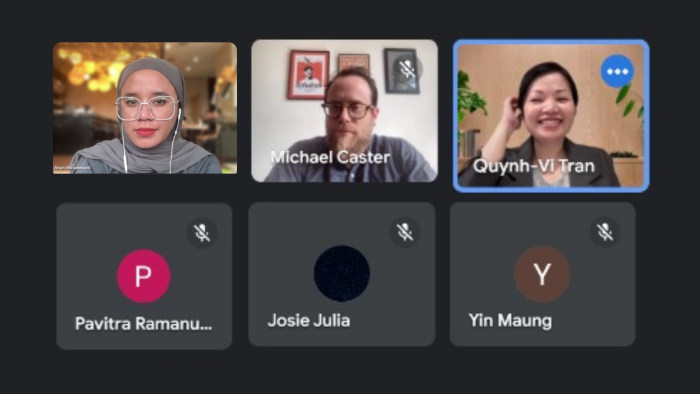Click the muted mic icon on Yin Maung's tile
The height and width of the screenshot is (394, 700).
[x=605, y=232]
